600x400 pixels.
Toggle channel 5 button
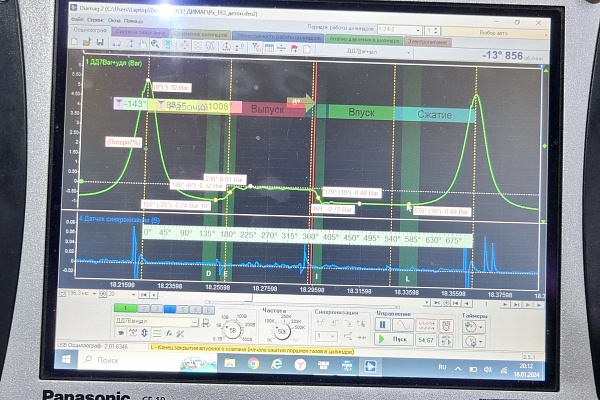(183, 309)
